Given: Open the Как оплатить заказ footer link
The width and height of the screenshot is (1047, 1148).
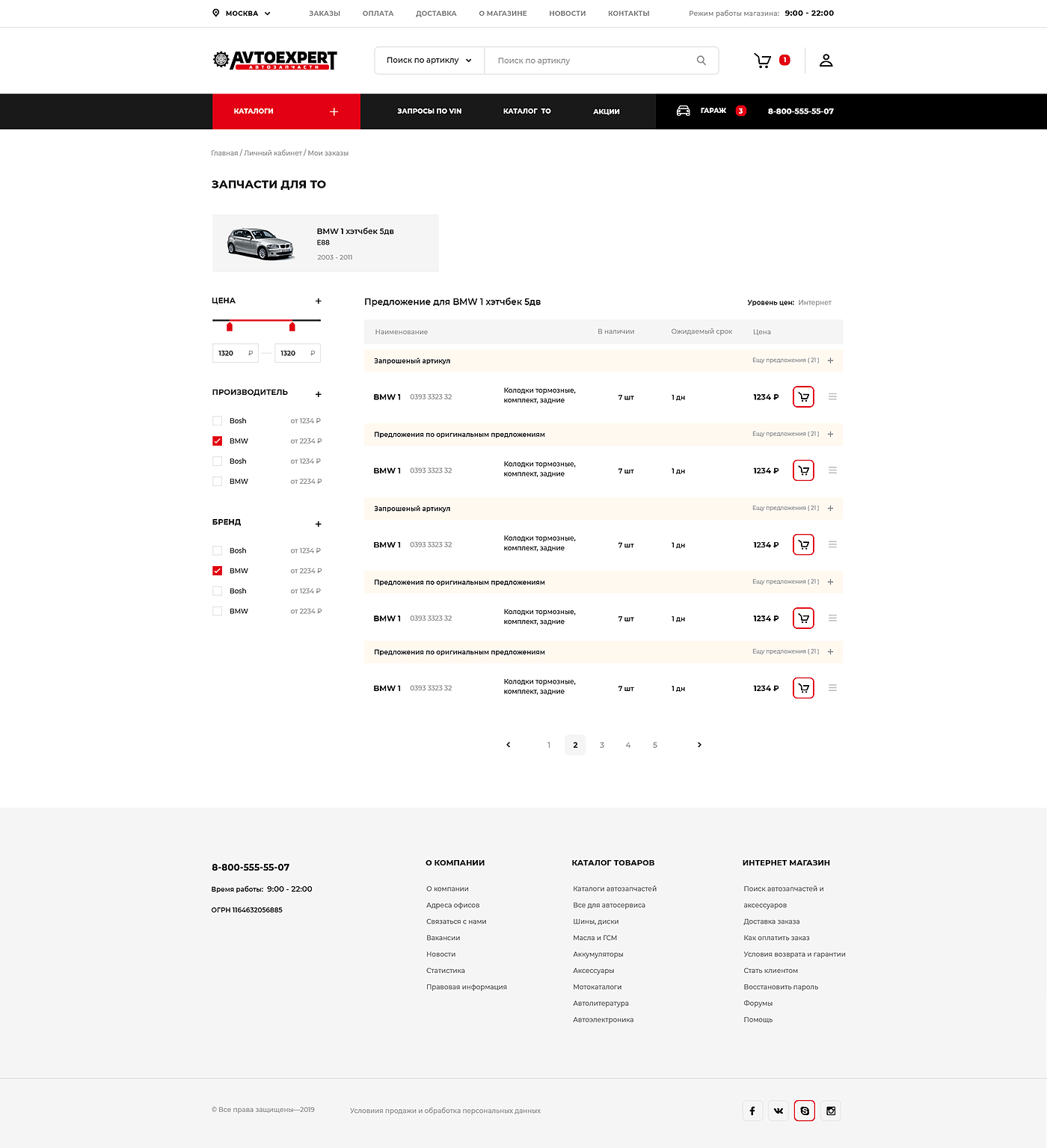Looking at the screenshot, I should [x=776, y=939].
